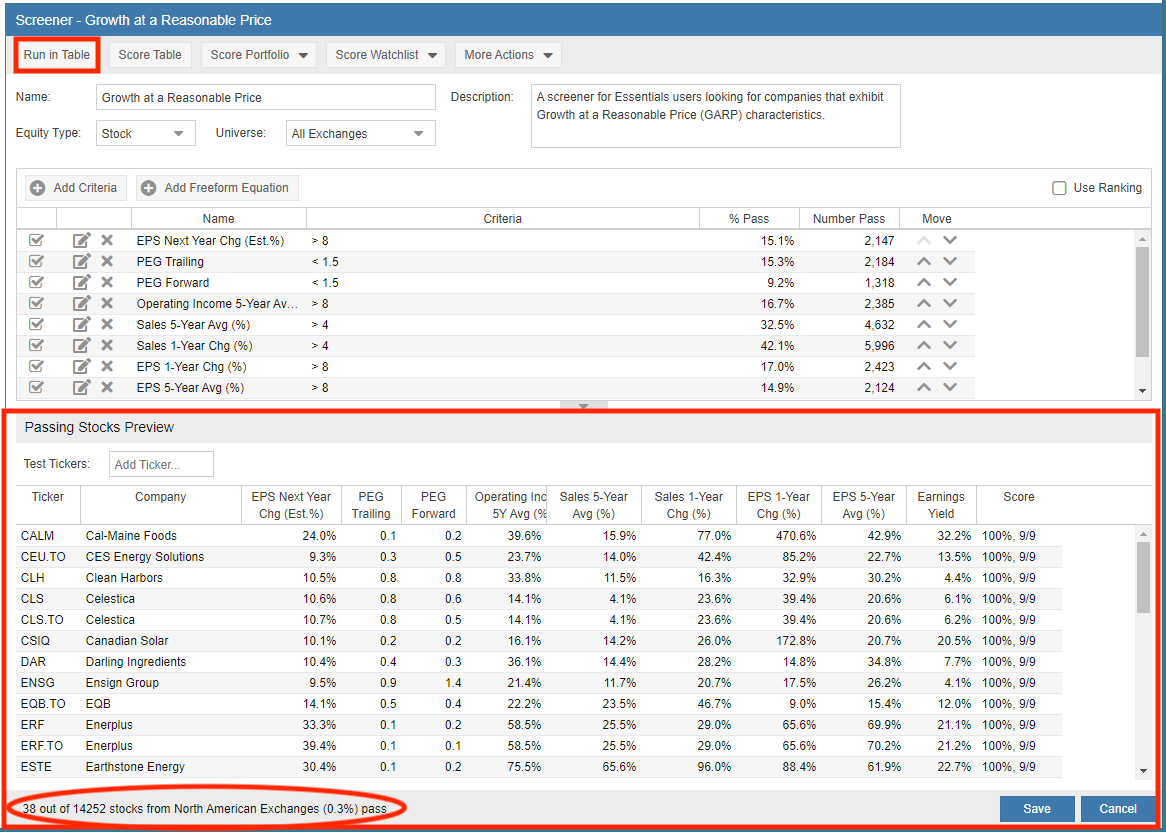Delete the EPS 5-Year Avg criteria
The image size is (1166, 832).
point(107,387)
